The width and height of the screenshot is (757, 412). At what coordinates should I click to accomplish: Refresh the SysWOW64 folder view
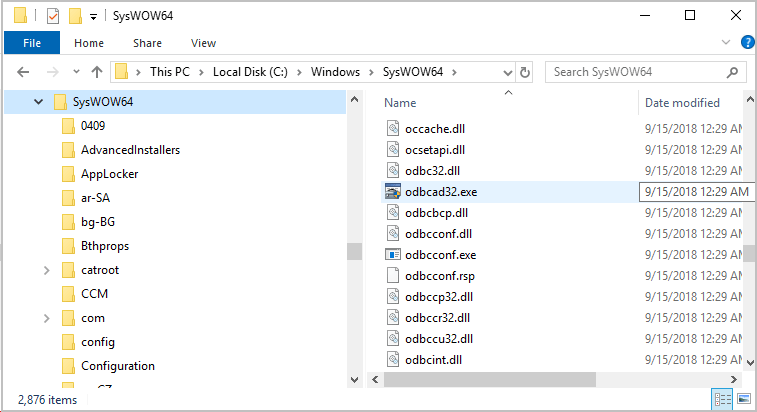(x=524, y=72)
